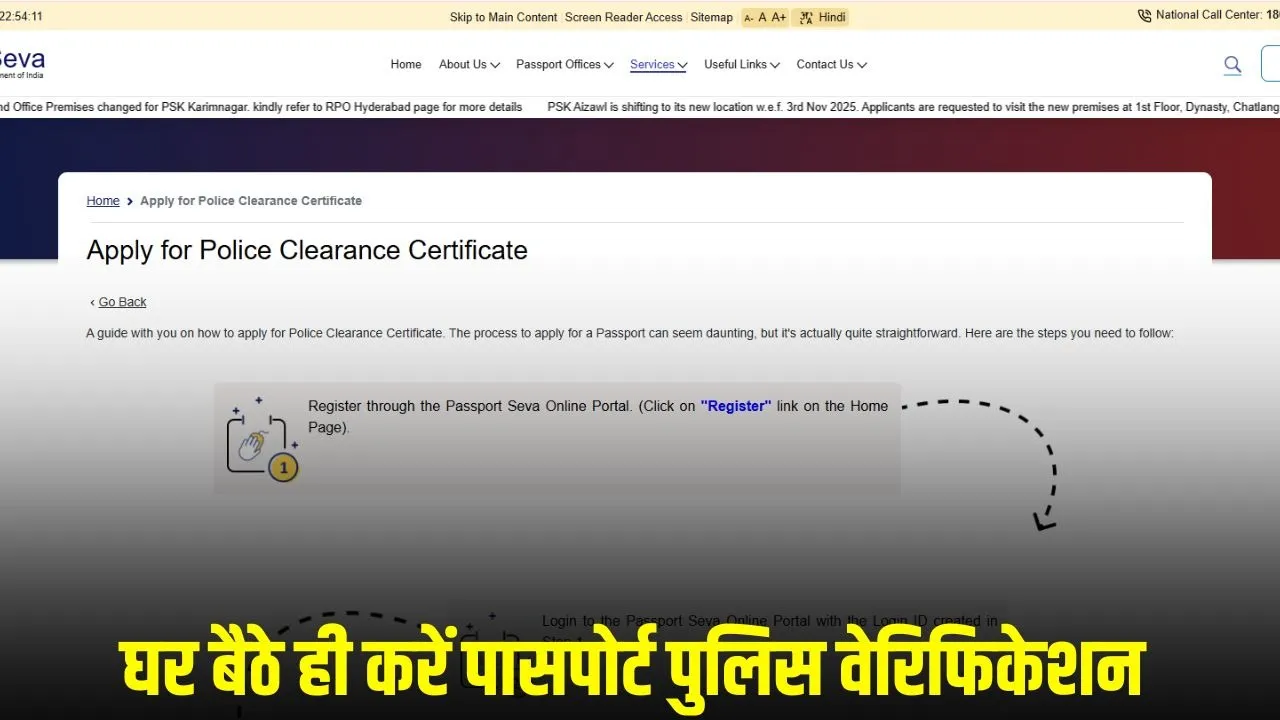This screenshot has height=720, width=1280.
Task: Click Home in the breadcrumb trail
Action: pos(103,200)
